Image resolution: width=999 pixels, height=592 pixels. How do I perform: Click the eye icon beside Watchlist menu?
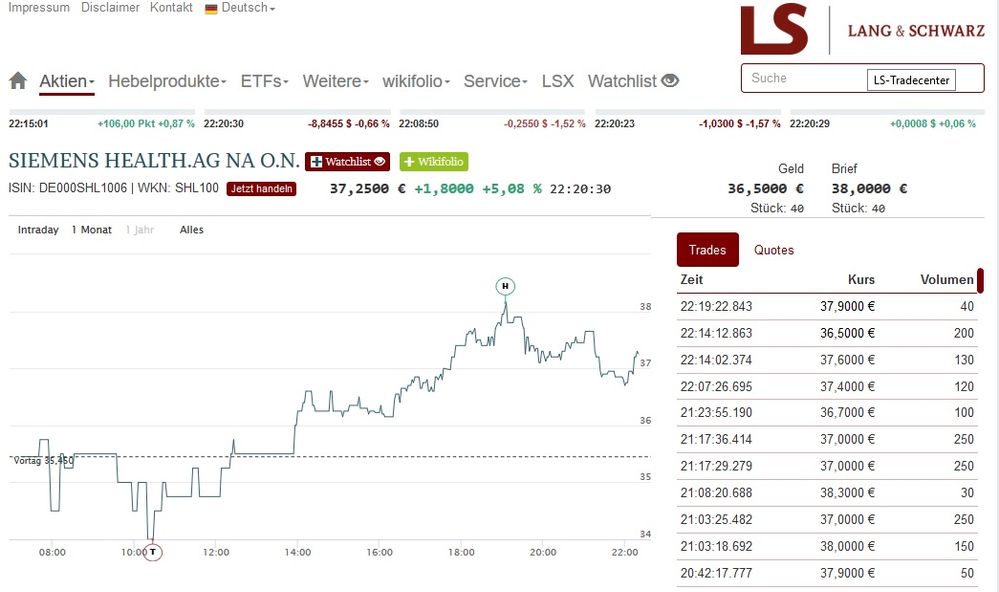tap(670, 81)
